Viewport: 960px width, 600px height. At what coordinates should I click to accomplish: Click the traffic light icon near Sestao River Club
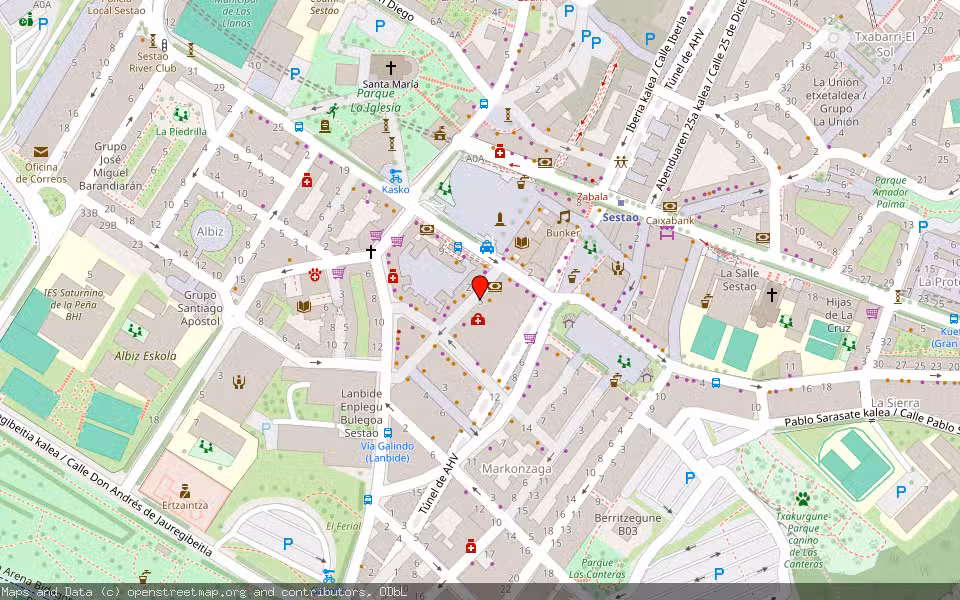click(x=164, y=45)
